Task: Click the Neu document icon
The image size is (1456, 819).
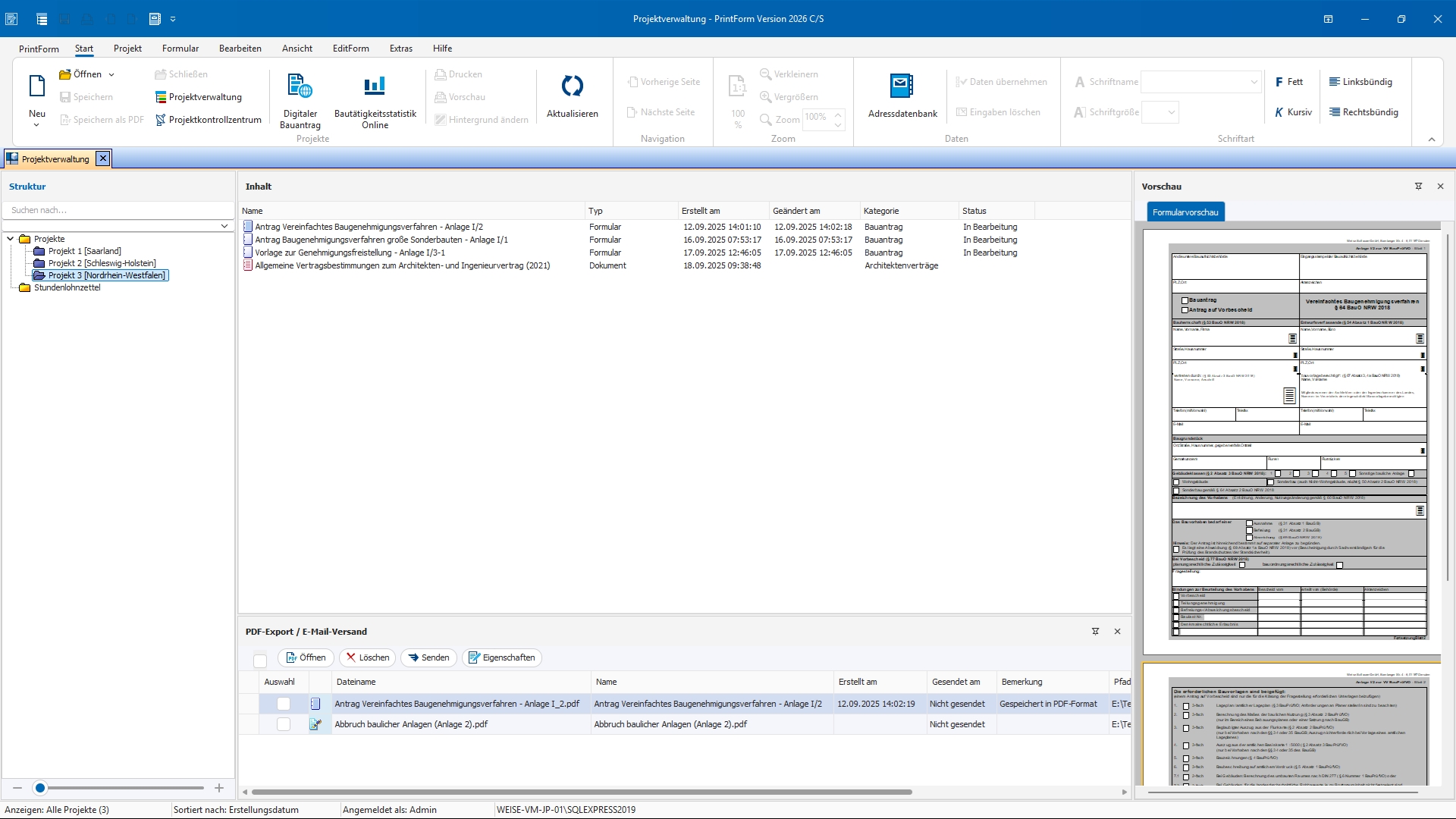Action: 36,86
